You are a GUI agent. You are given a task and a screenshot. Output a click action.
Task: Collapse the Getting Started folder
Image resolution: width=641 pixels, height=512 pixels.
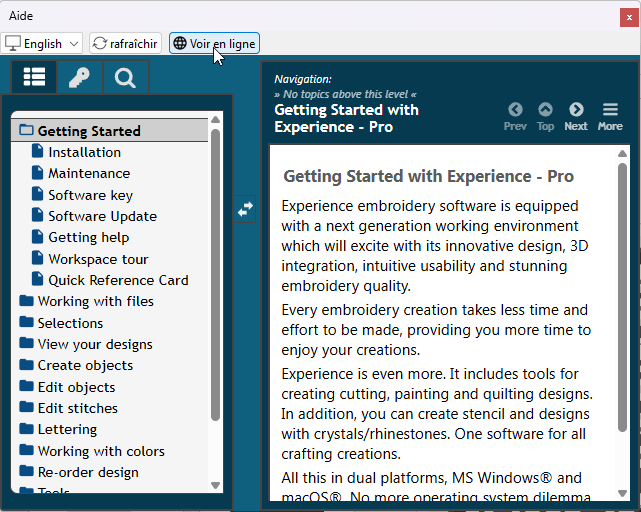coord(88,131)
